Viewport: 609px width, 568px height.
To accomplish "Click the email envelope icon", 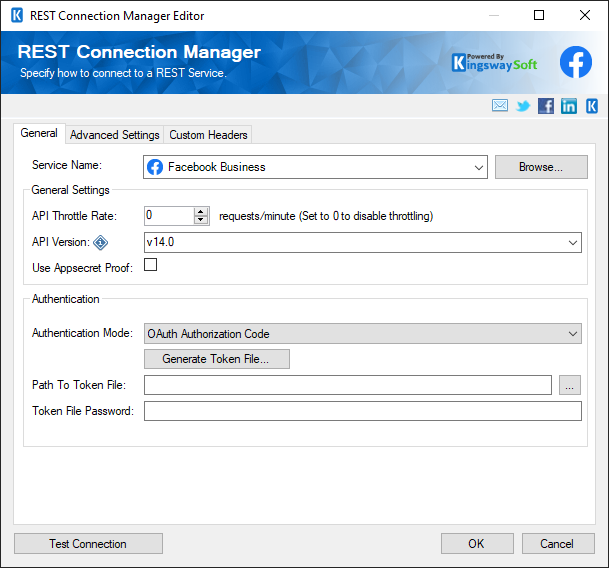I will (500, 105).
